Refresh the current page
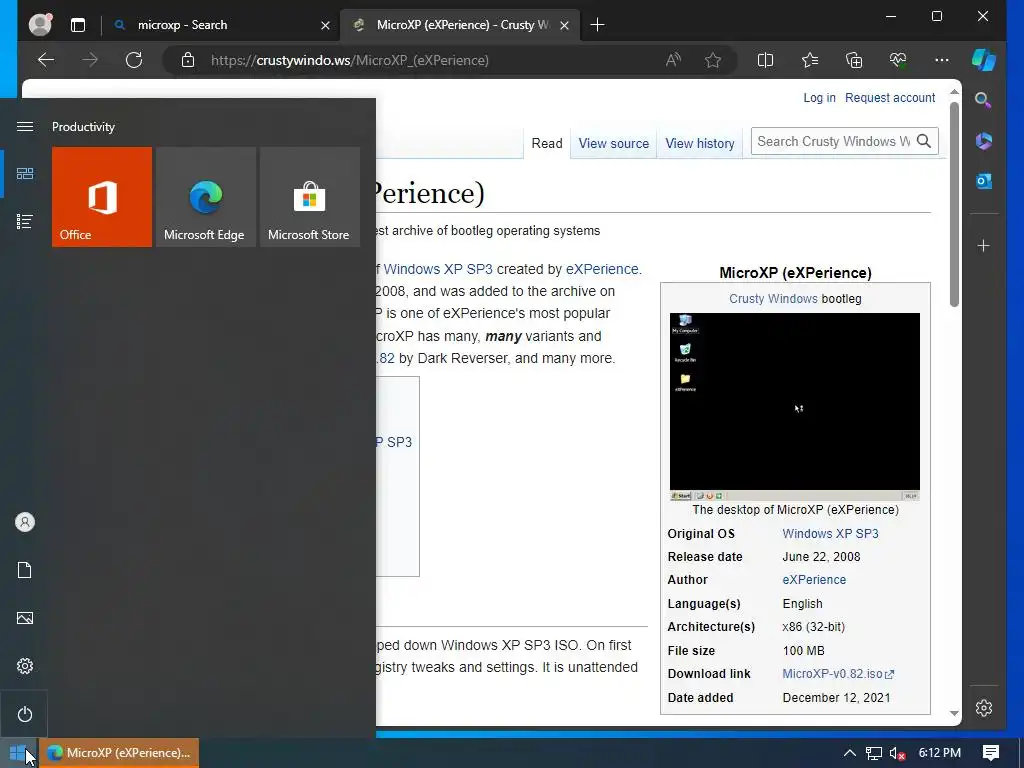The width and height of the screenshot is (1024, 768). tap(134, 60)
